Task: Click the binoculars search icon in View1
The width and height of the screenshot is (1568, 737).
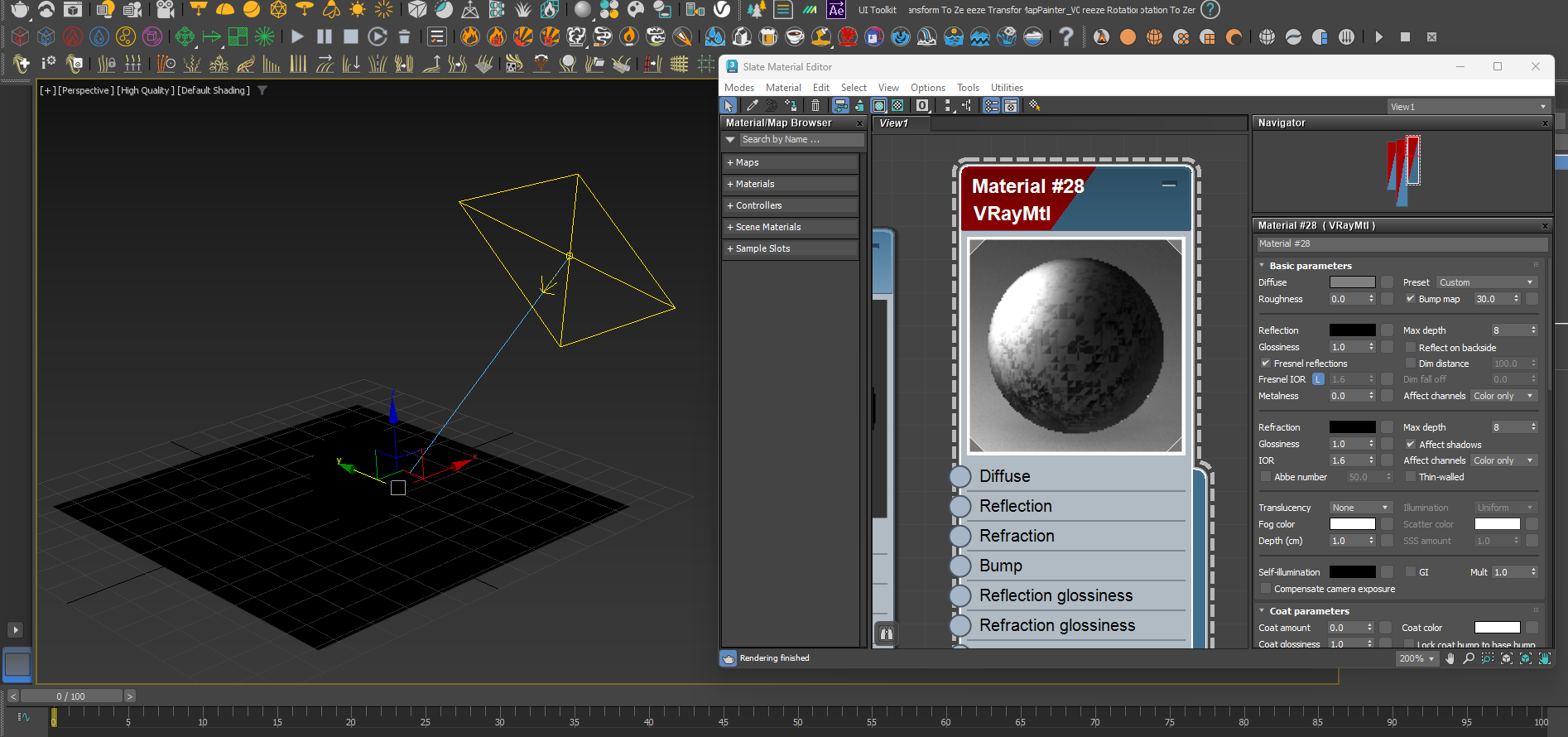Action: coord(887,633)
